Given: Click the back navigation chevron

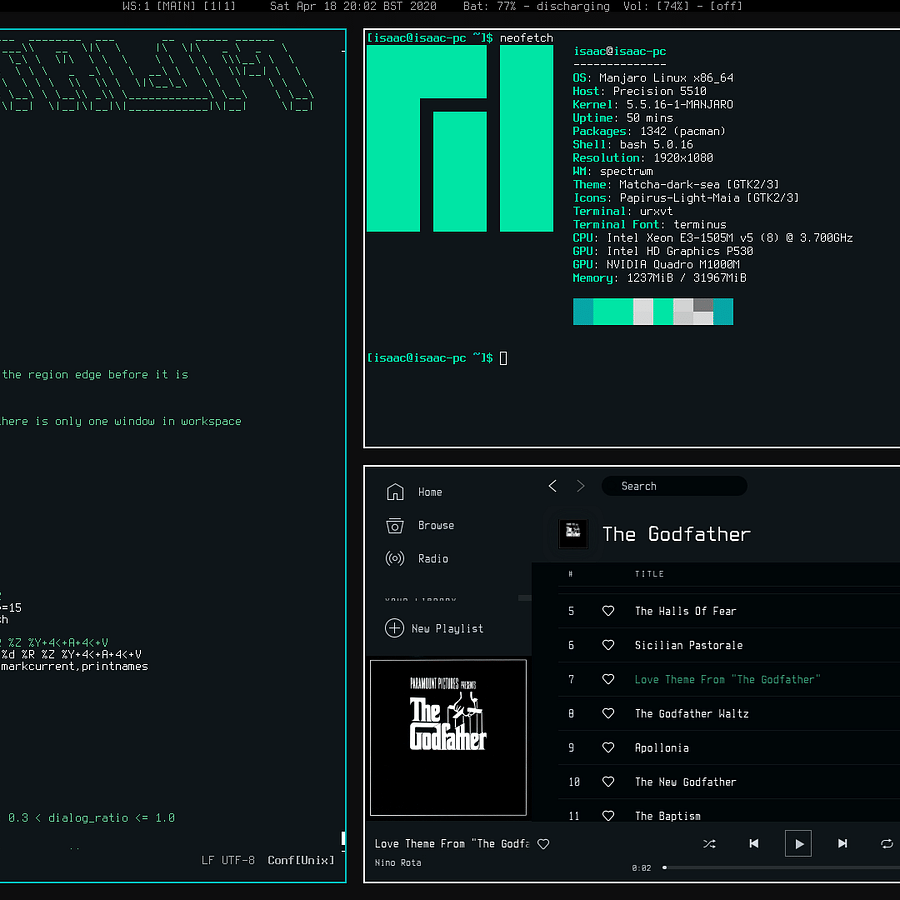Looking at the screenshot, I should (552, 485).
